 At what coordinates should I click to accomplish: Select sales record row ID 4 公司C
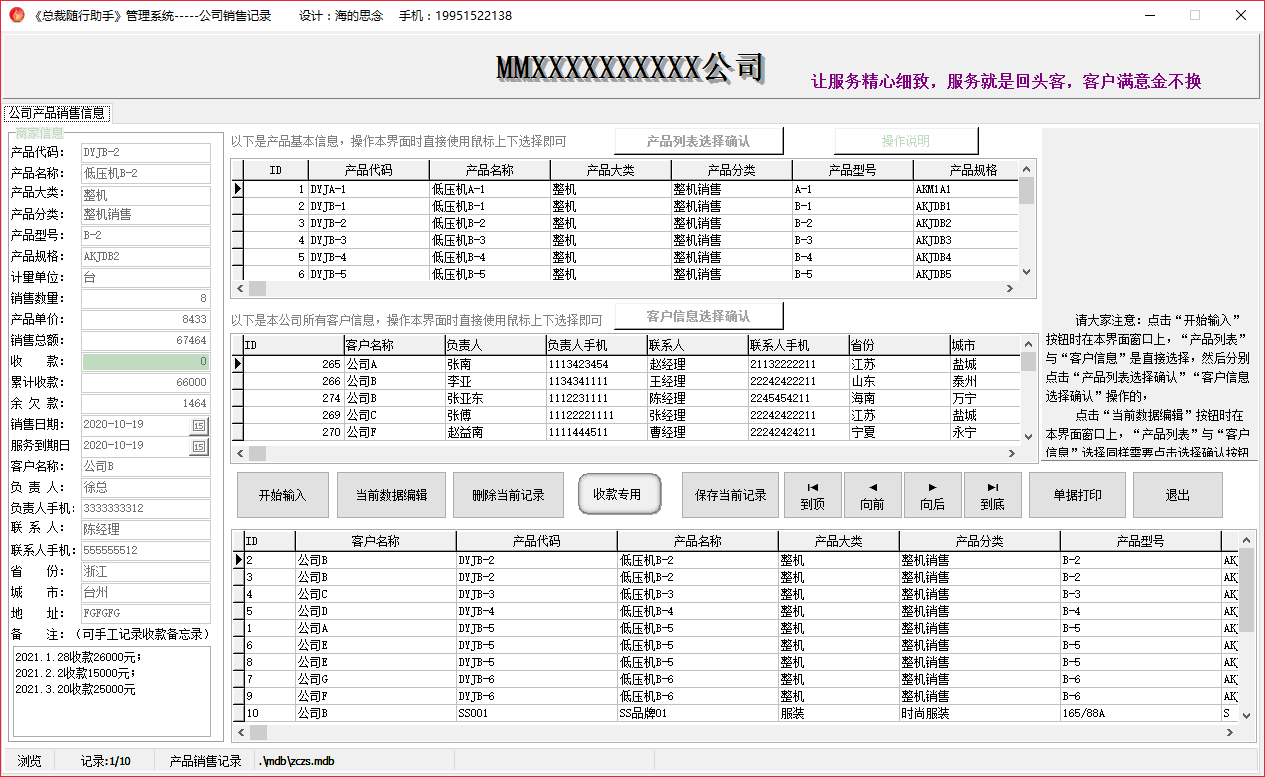tap(735, 594)
